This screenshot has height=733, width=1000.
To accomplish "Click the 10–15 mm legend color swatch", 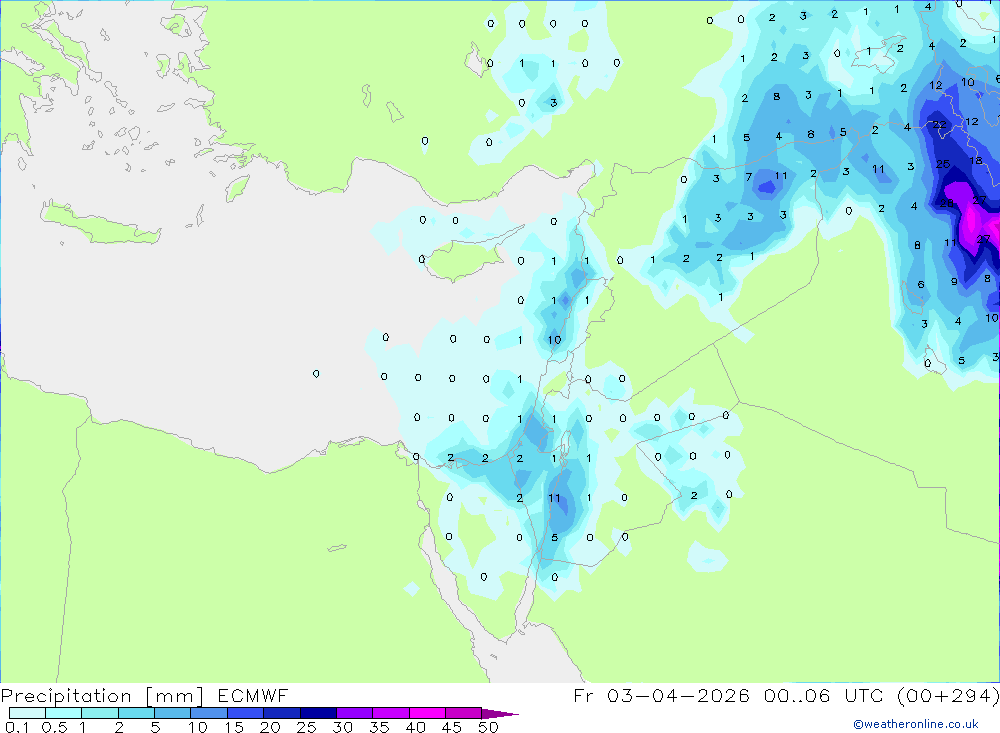I will tap(209, 713).
